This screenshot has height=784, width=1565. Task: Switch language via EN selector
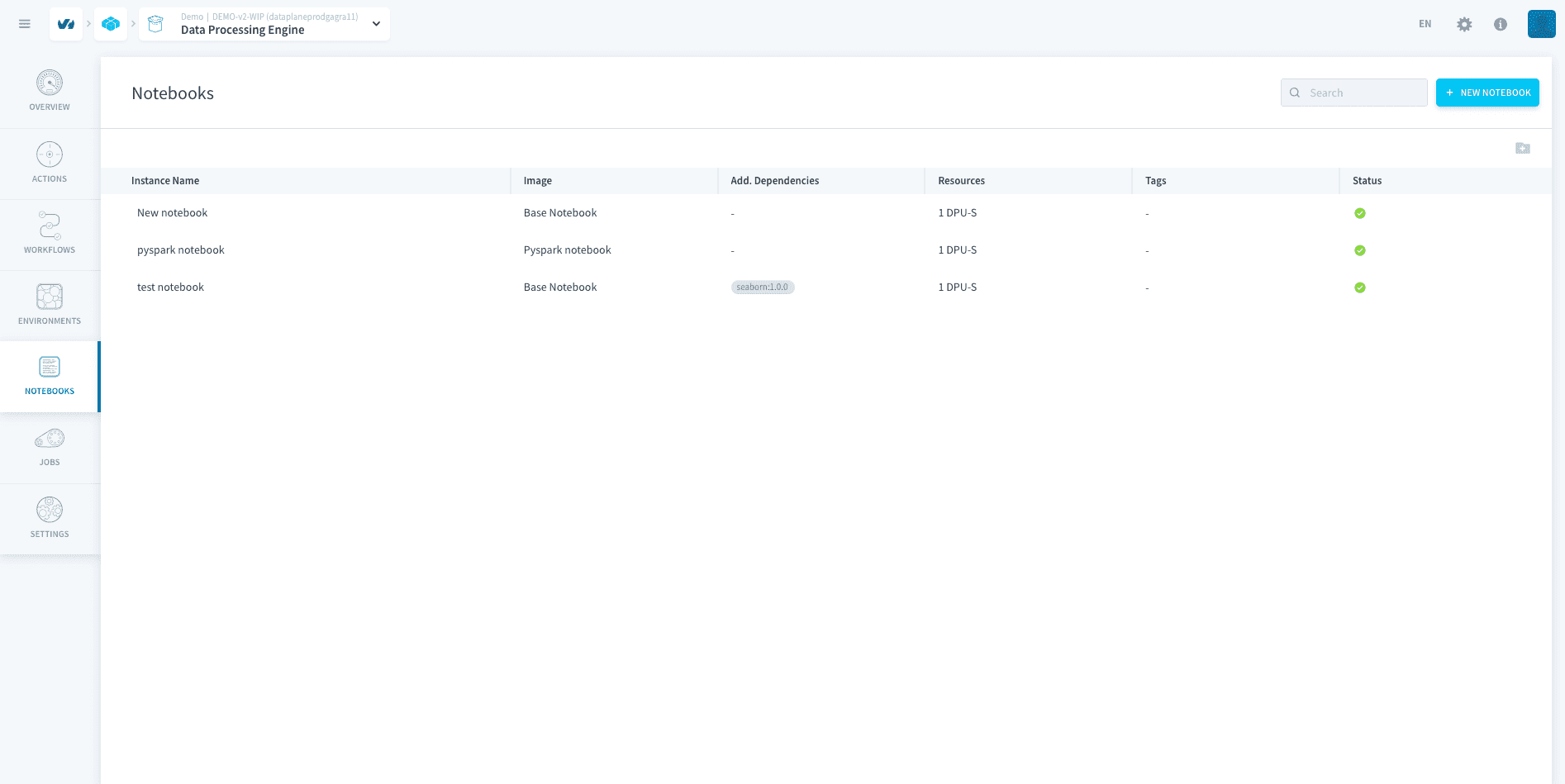coord(1425,24)
